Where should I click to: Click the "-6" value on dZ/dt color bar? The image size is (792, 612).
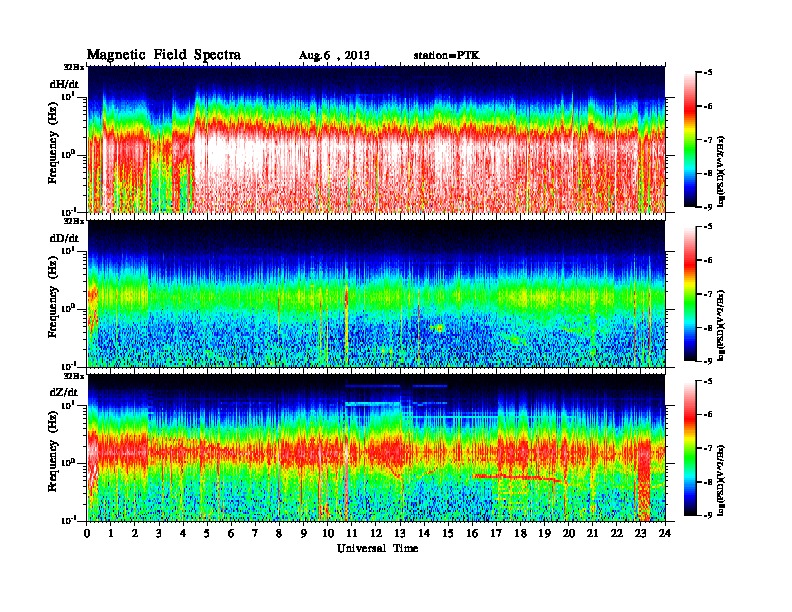point(708,415)
